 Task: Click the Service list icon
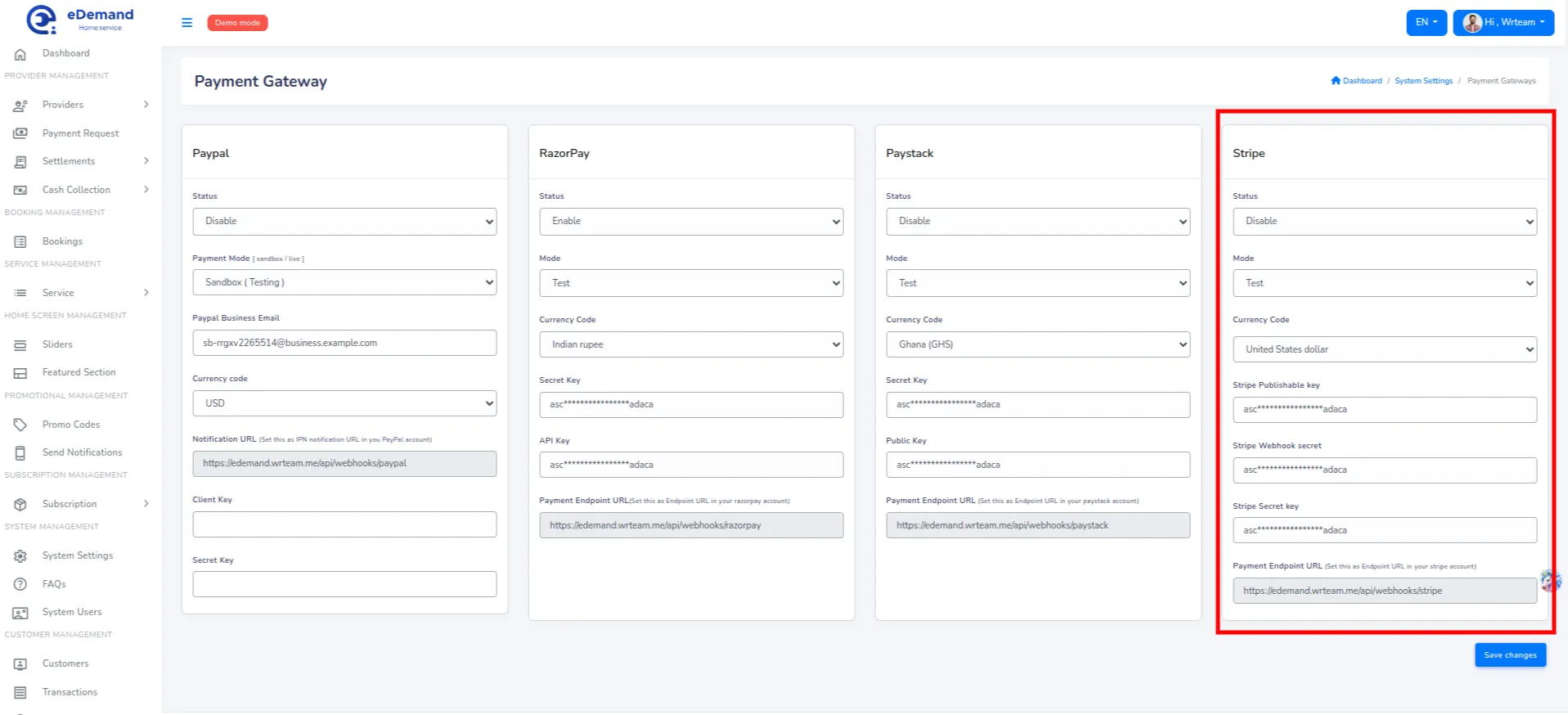click(20, 293)
